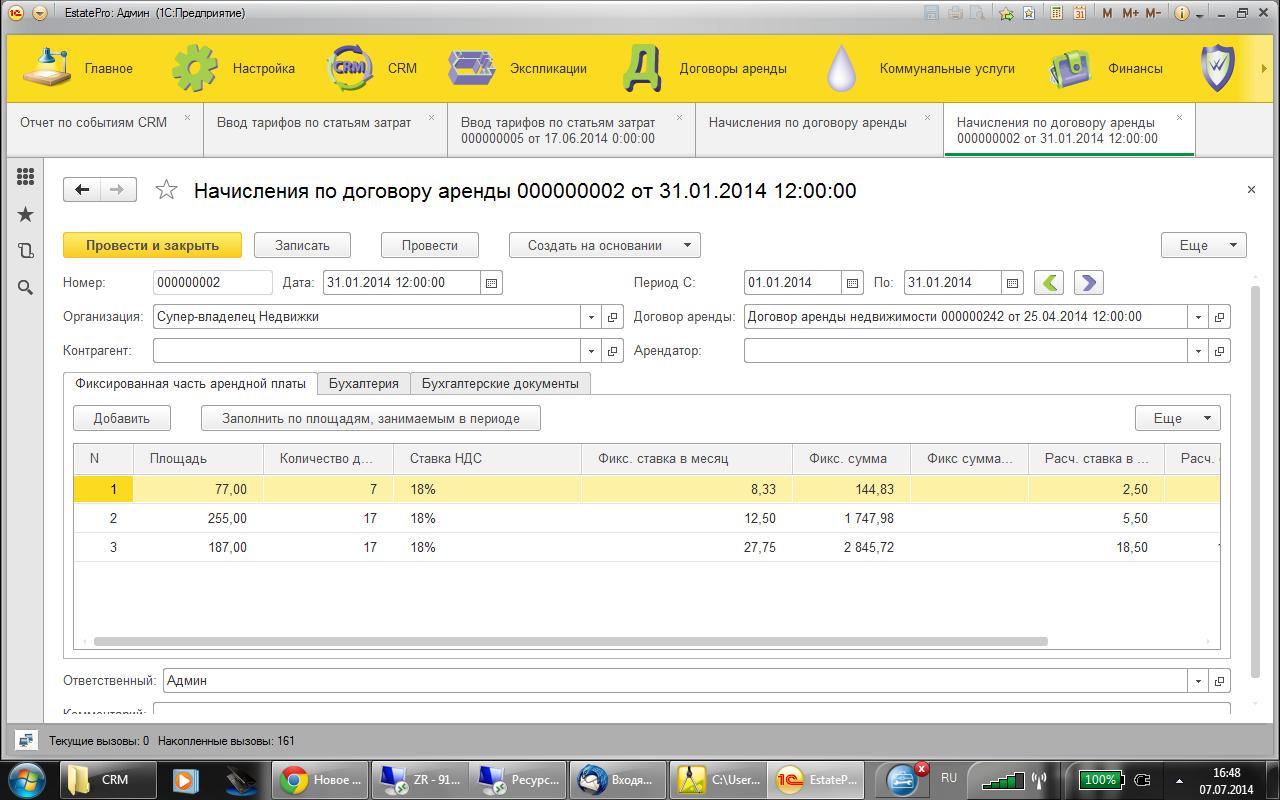Open calendar picker for Период С

point(852,283)
